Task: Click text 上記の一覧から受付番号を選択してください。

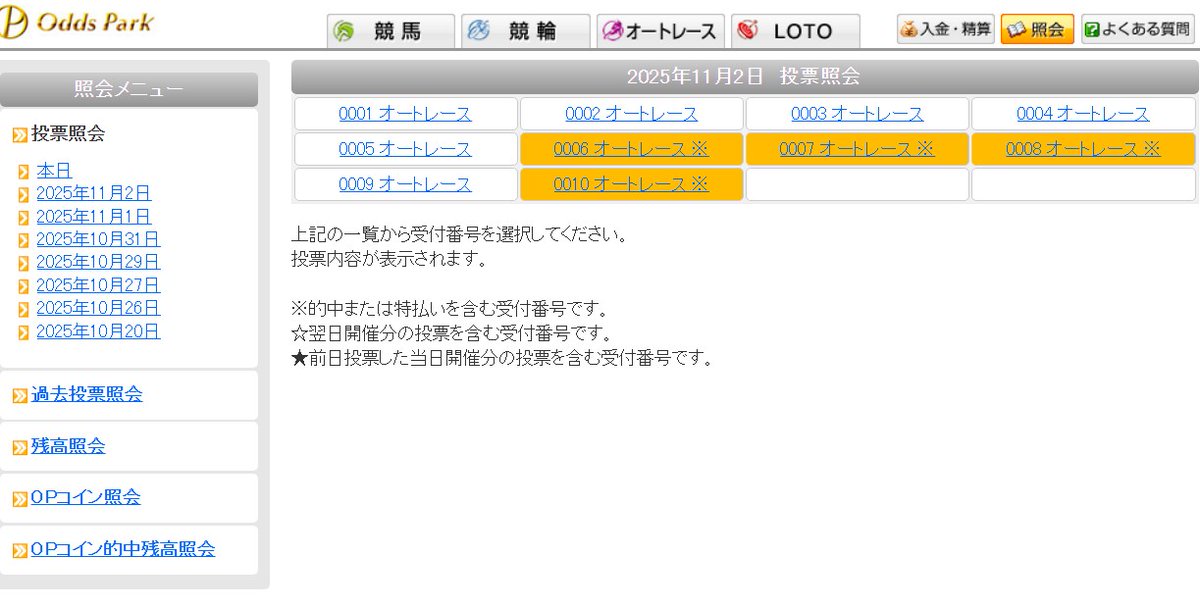Action: click(460, 236)
